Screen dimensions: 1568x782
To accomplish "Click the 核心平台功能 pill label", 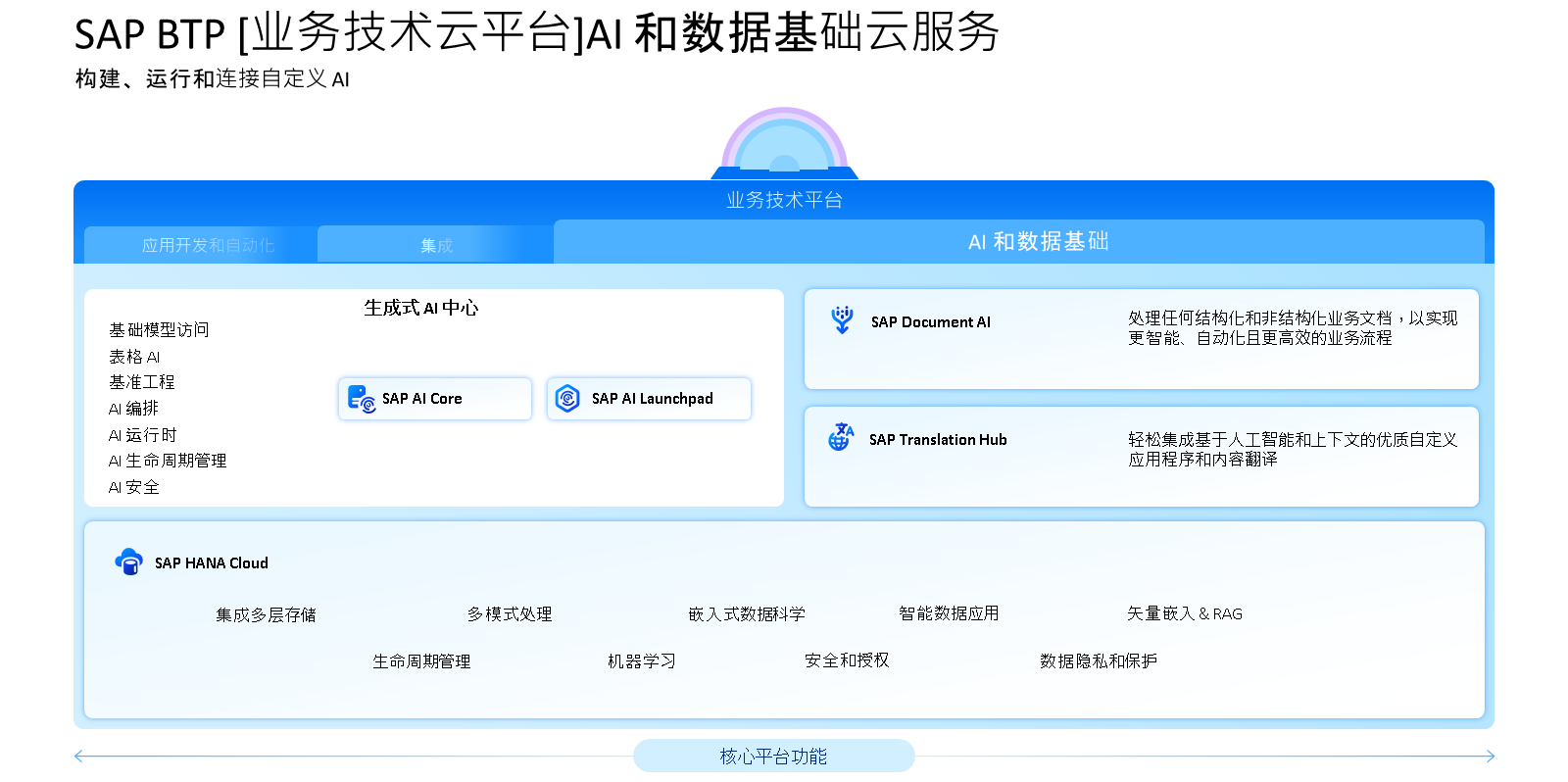I will click(x=774, y=756).
